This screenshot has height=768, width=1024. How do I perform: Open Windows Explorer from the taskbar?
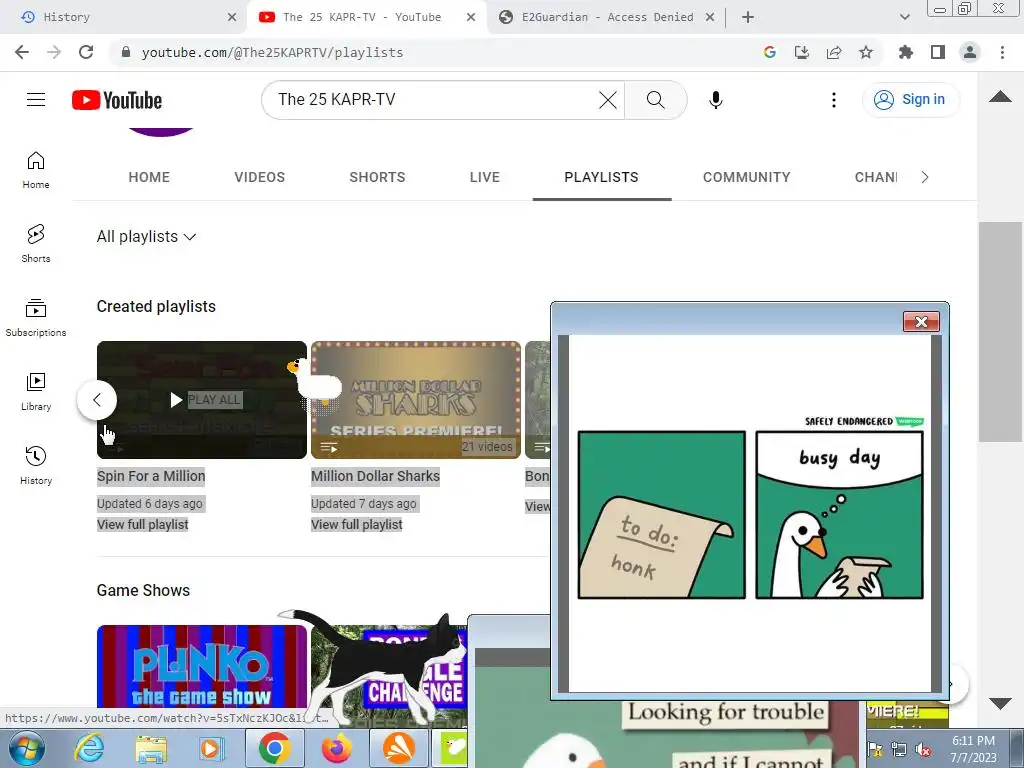pyautogui.click(x=150, y=748)
